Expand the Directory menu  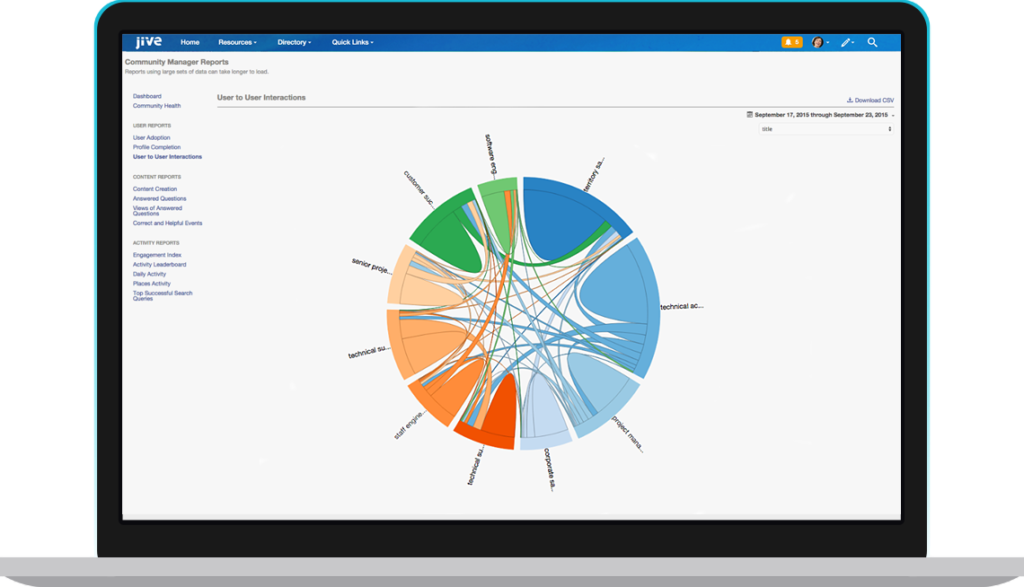tap(294, 42)
